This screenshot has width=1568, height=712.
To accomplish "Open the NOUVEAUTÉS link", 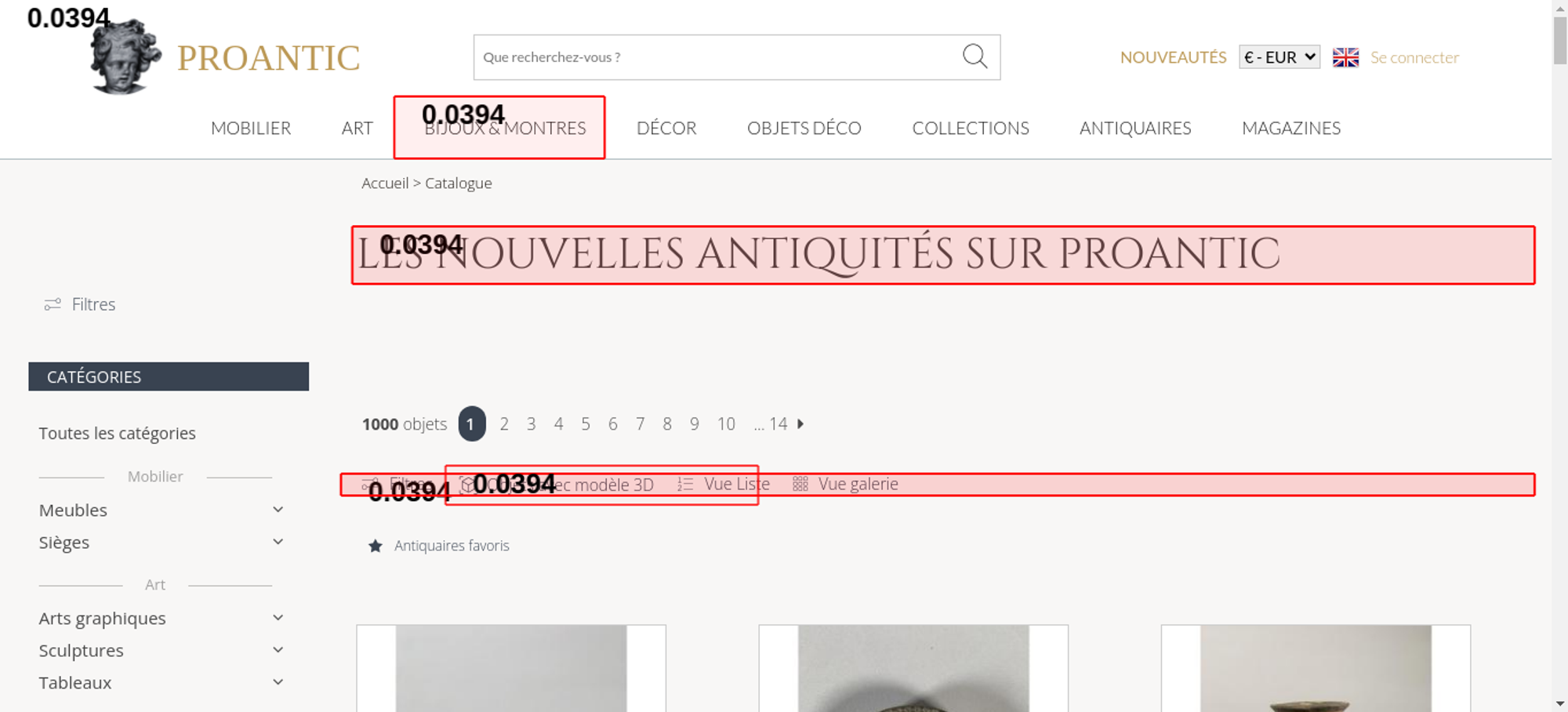I will (1173, 57).
